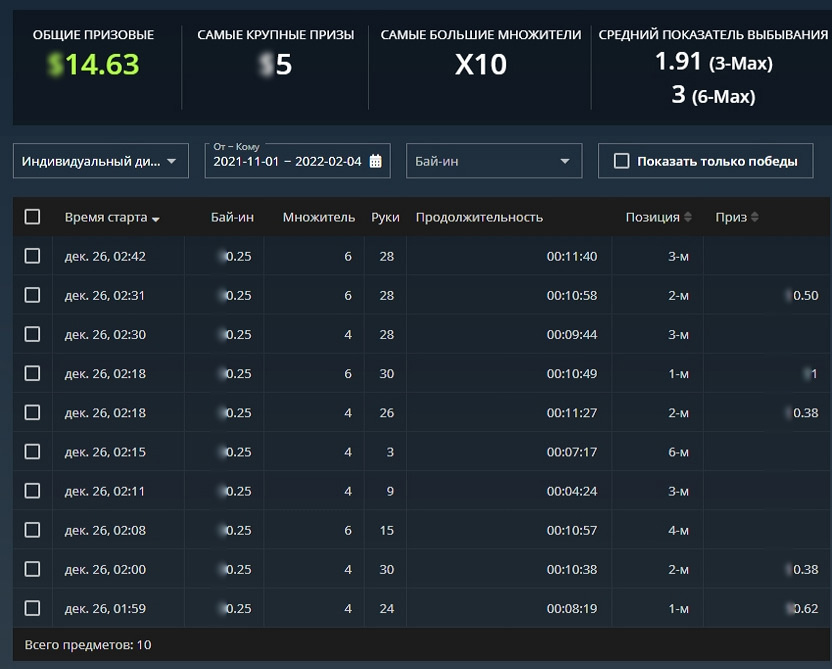Click the Бай-ин column header in table
This screenshot has height=669, width=832.
[x=232, y=217]
